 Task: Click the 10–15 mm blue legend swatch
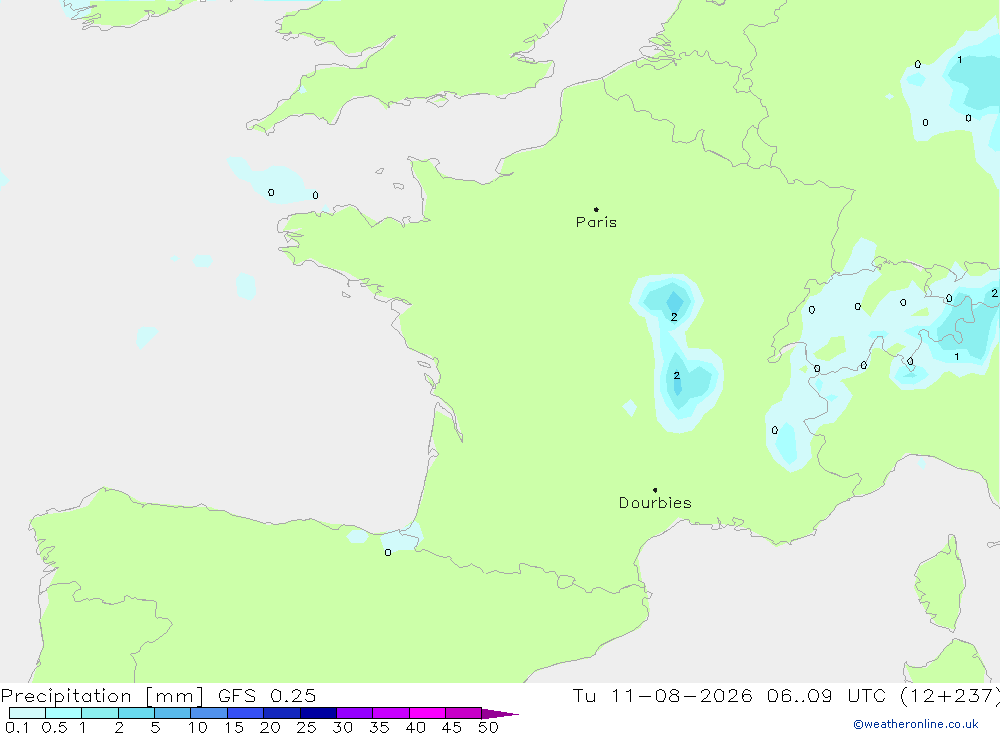click(209, 713)
